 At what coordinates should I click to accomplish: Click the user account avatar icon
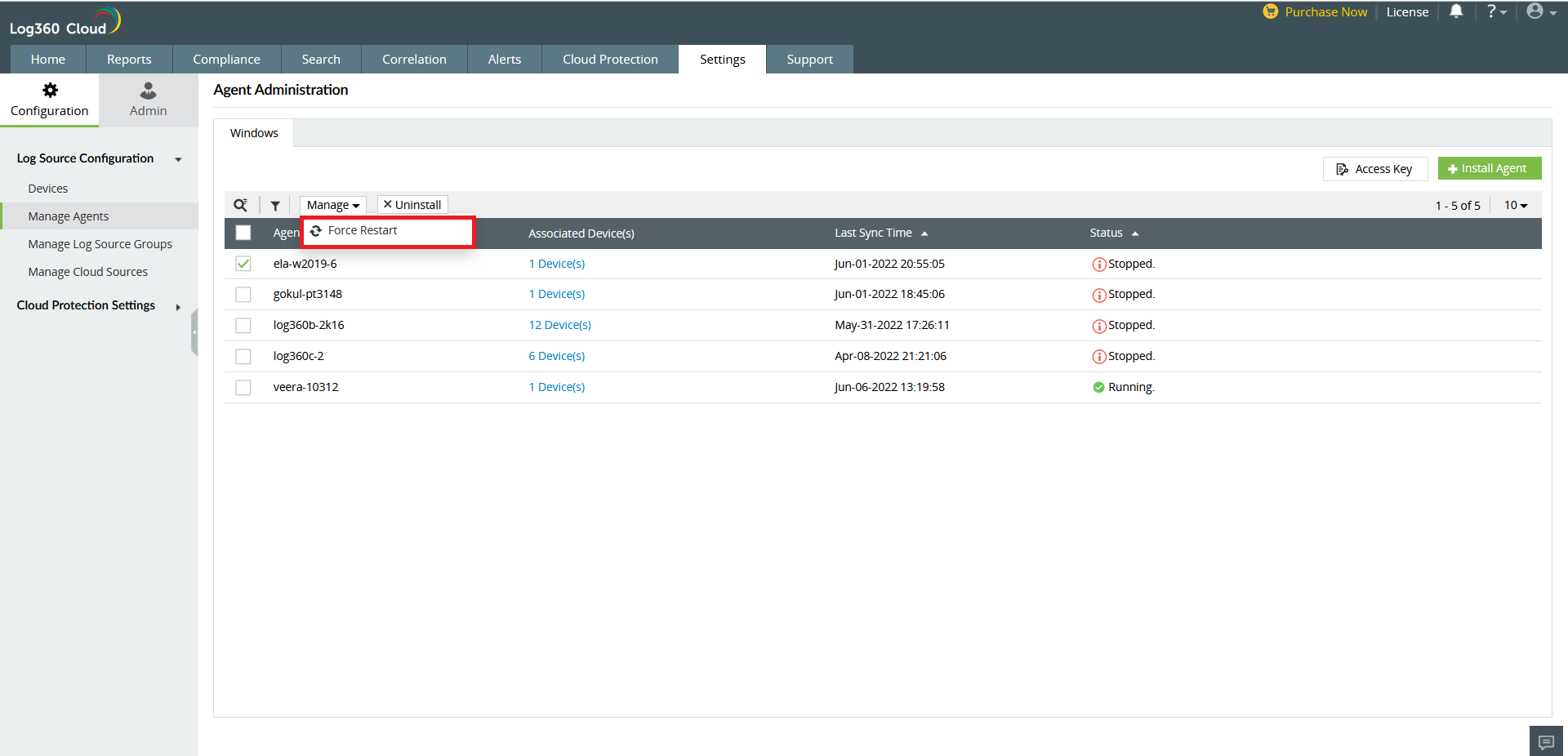1535,11
